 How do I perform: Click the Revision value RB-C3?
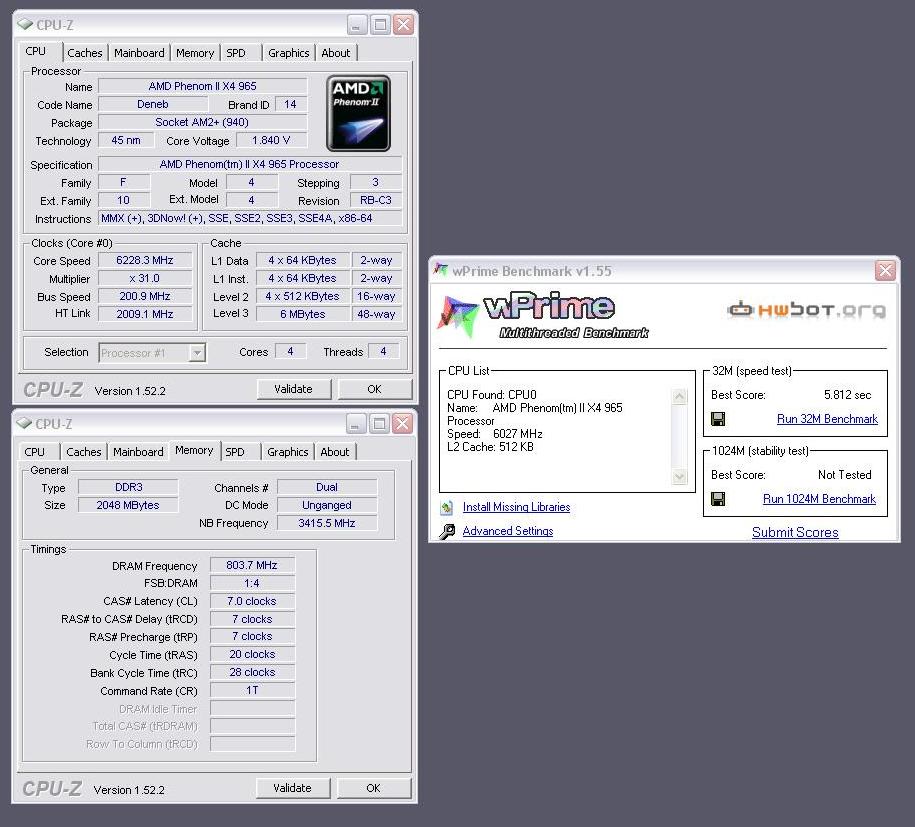[376, 200]
